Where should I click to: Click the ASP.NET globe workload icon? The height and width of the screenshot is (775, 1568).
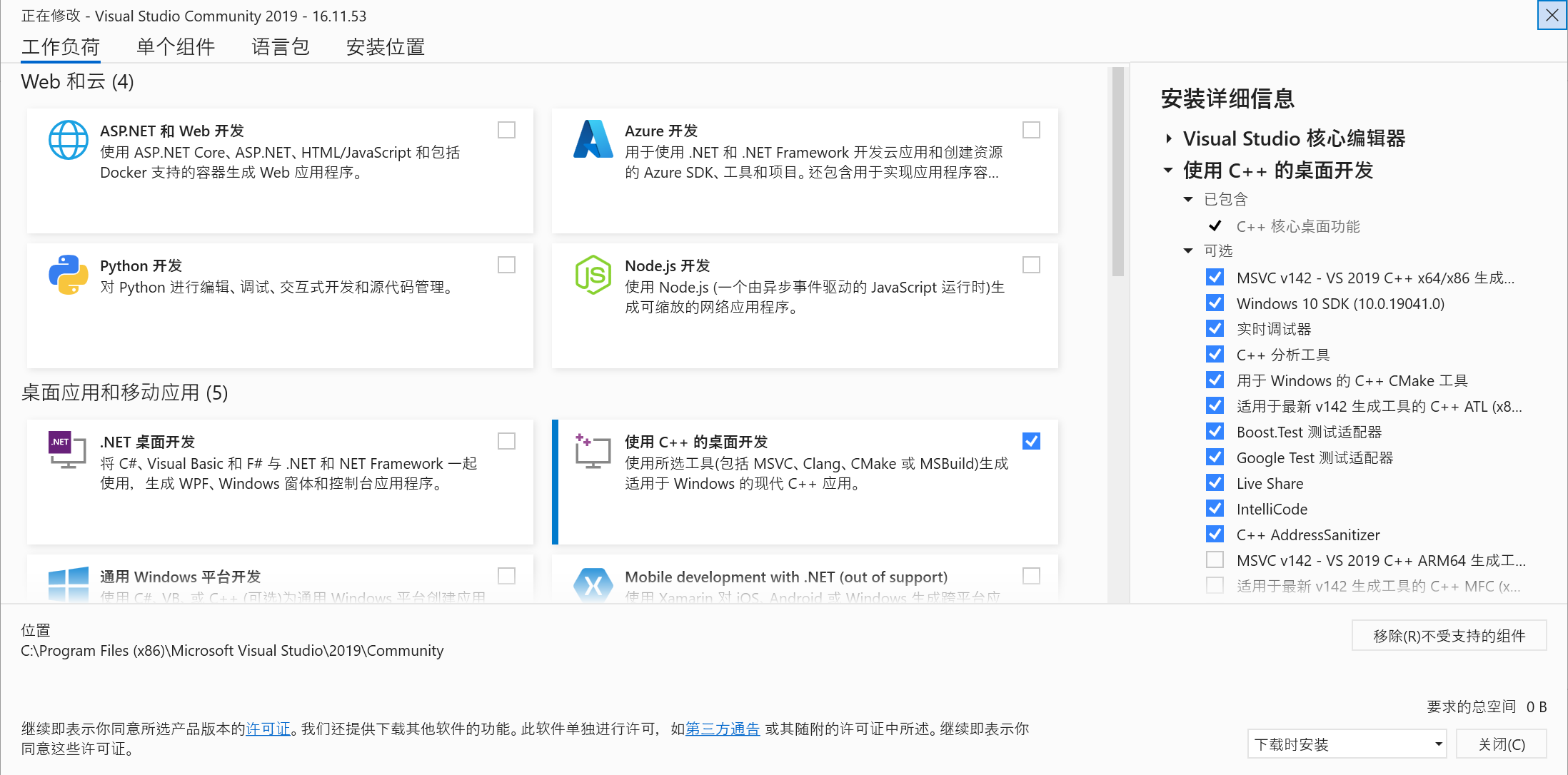pos(68,140)
